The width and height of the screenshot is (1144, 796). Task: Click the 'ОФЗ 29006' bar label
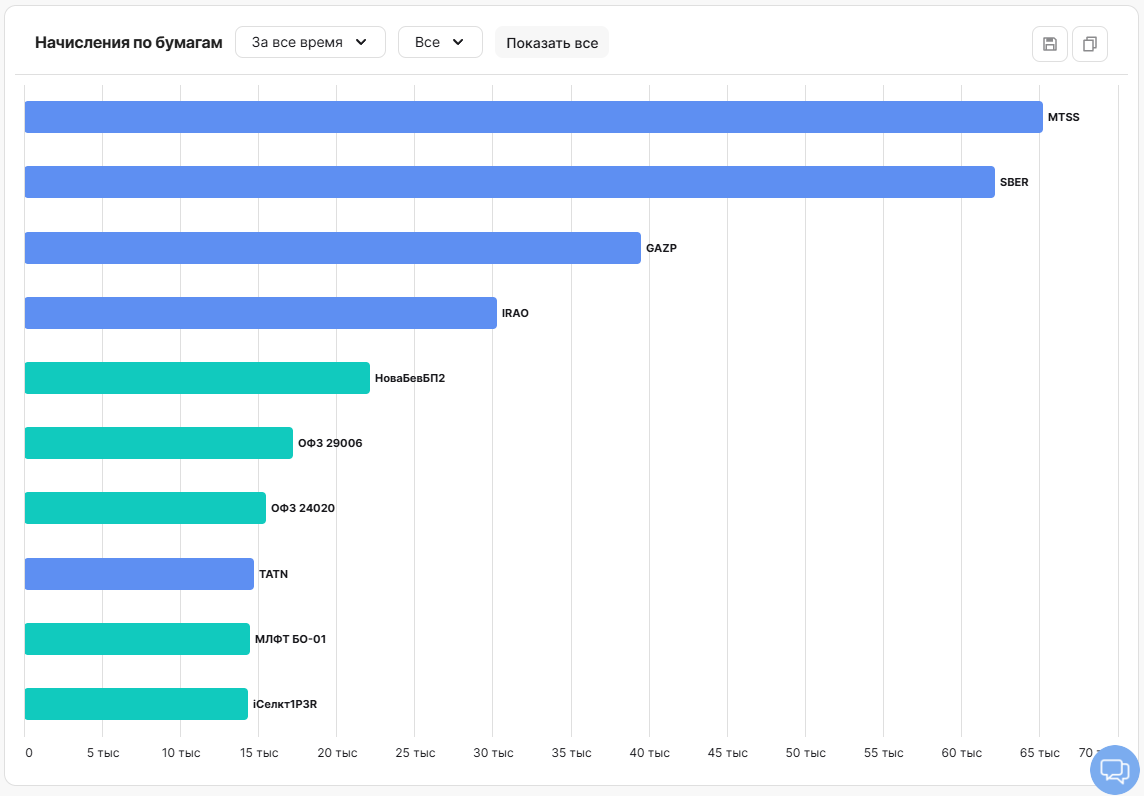[330, 443]
